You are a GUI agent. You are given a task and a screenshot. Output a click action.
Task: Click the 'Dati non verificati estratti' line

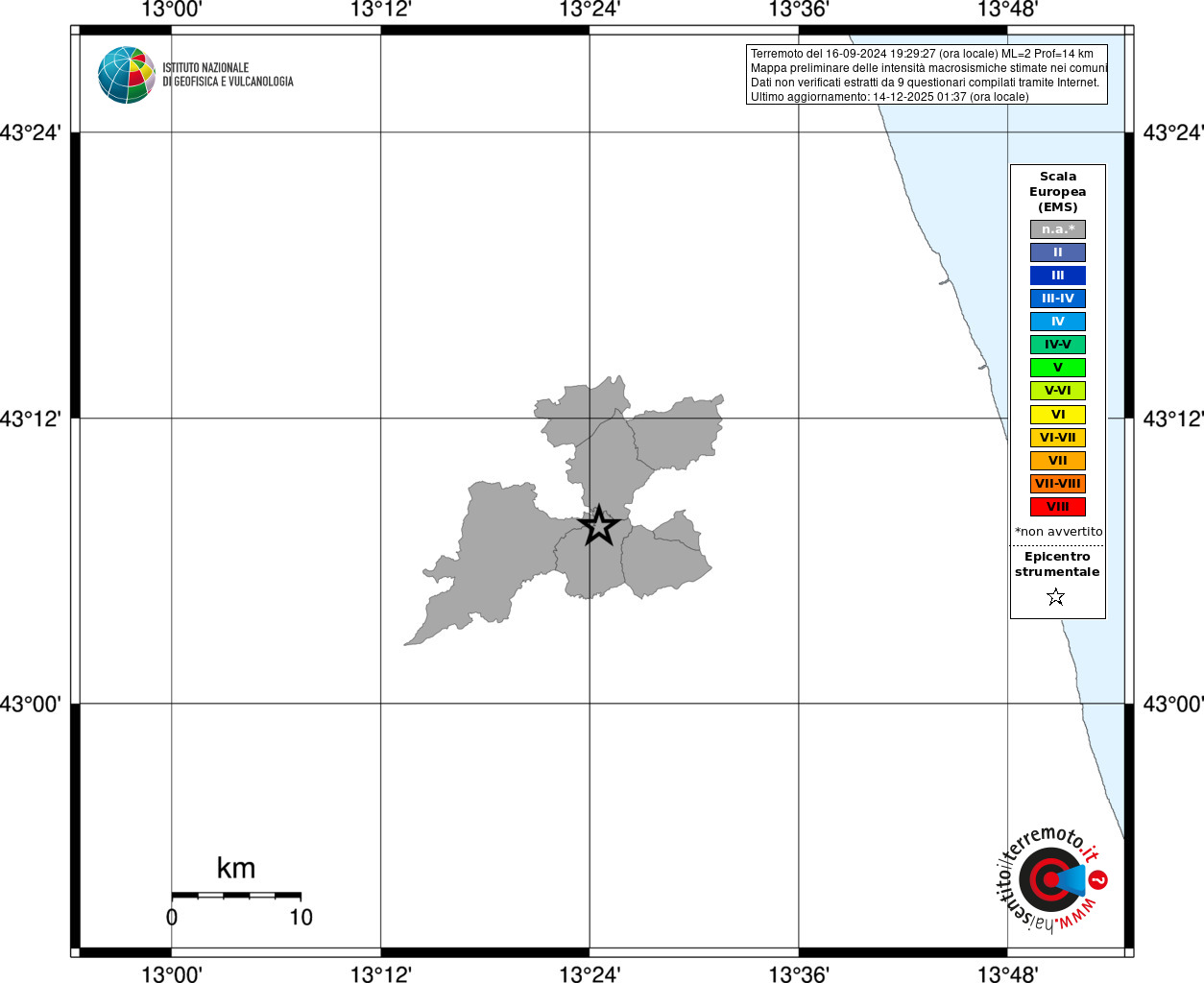925,83
